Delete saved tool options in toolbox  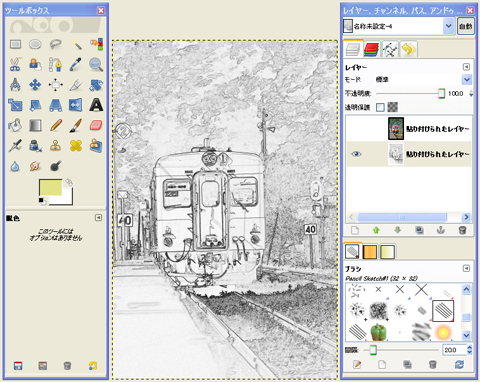67,366
